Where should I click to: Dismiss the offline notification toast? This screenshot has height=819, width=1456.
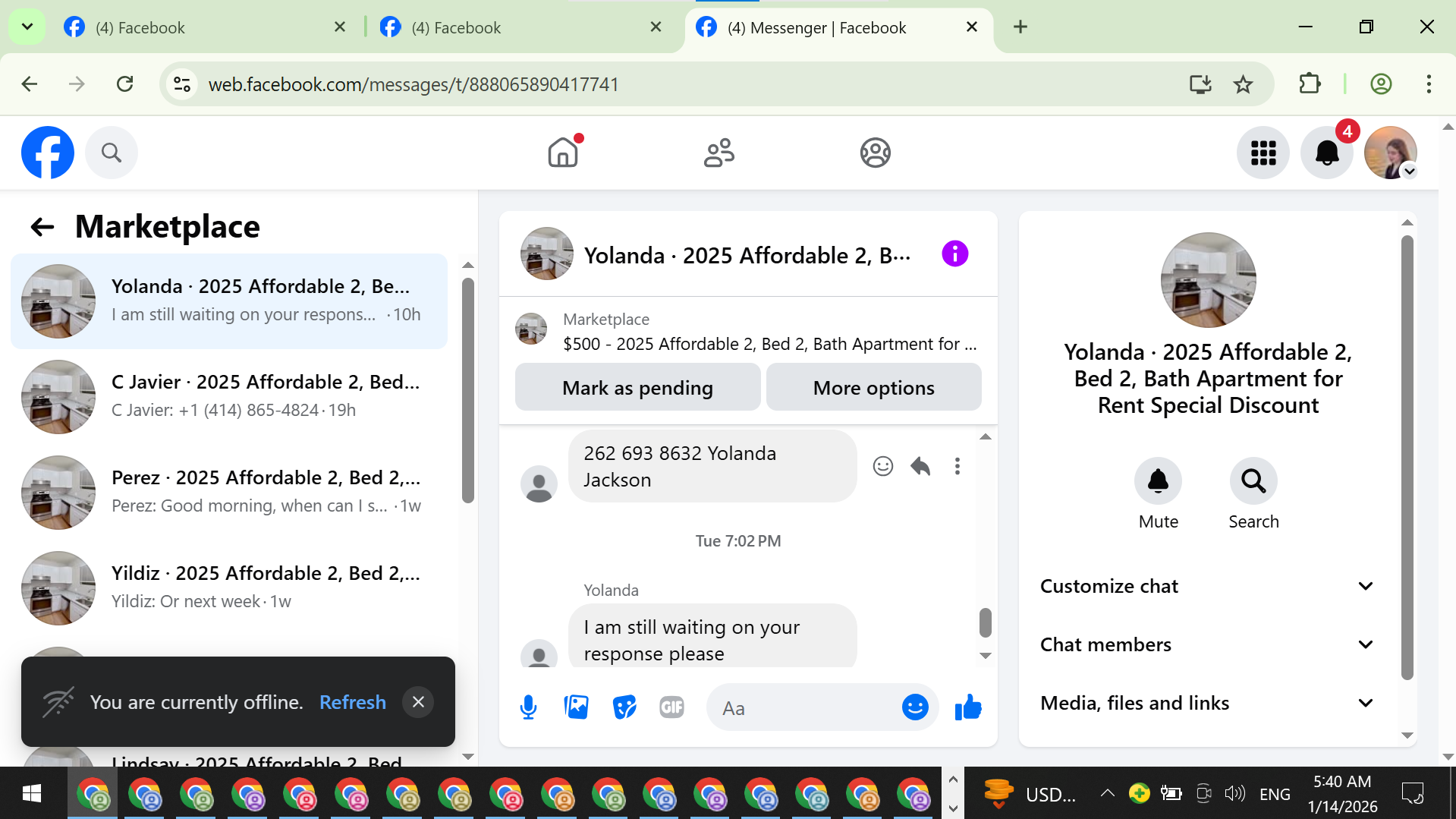coord(418,702)
